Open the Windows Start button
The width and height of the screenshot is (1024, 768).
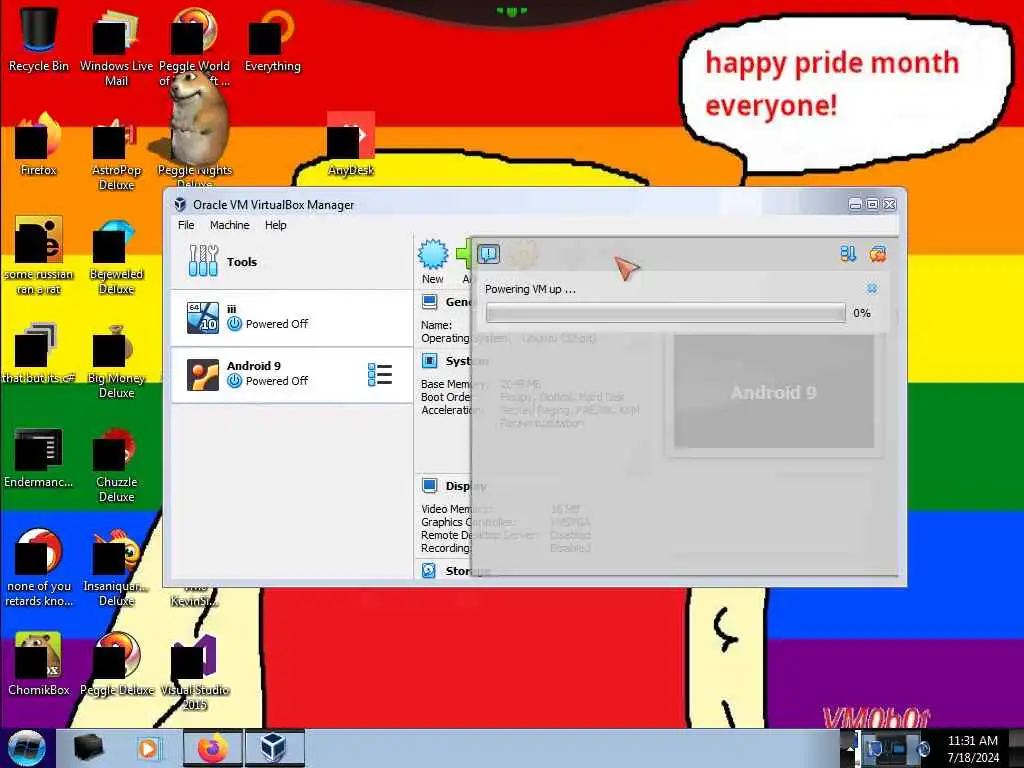[26, 748]
